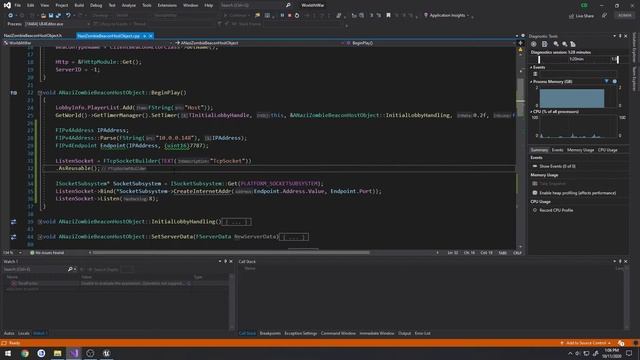Click the search magnifier in the title bar
The width and height of the screenshot is (640, 360).
coord(288,5)
